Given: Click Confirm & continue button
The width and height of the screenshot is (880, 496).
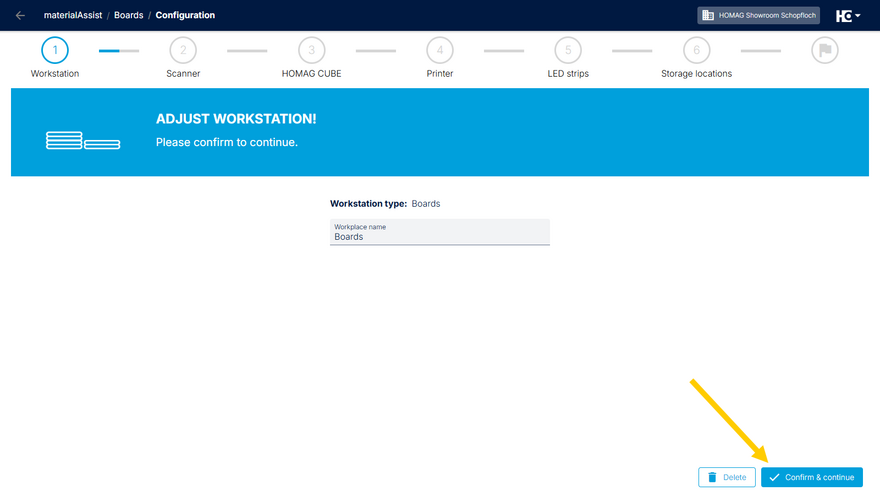Looking at the screenshot, I should coord(812,477).
